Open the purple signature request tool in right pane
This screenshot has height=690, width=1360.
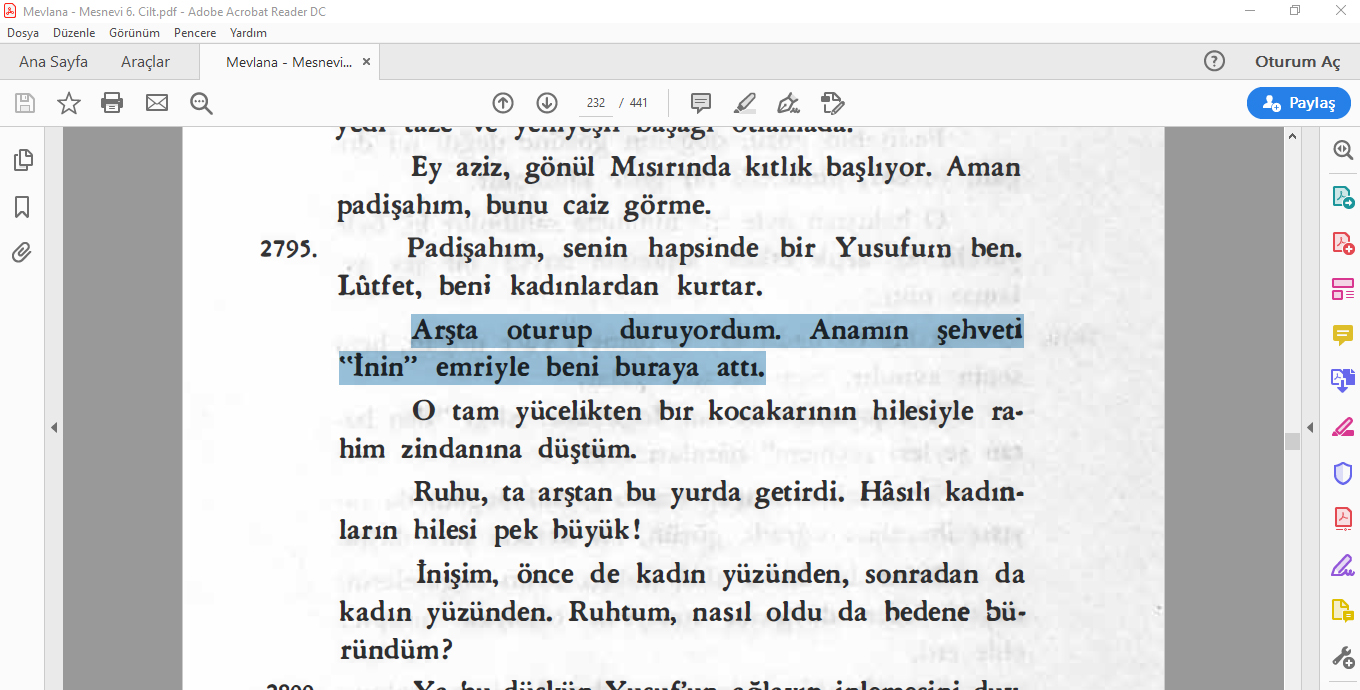click(x=1342, y=565)
